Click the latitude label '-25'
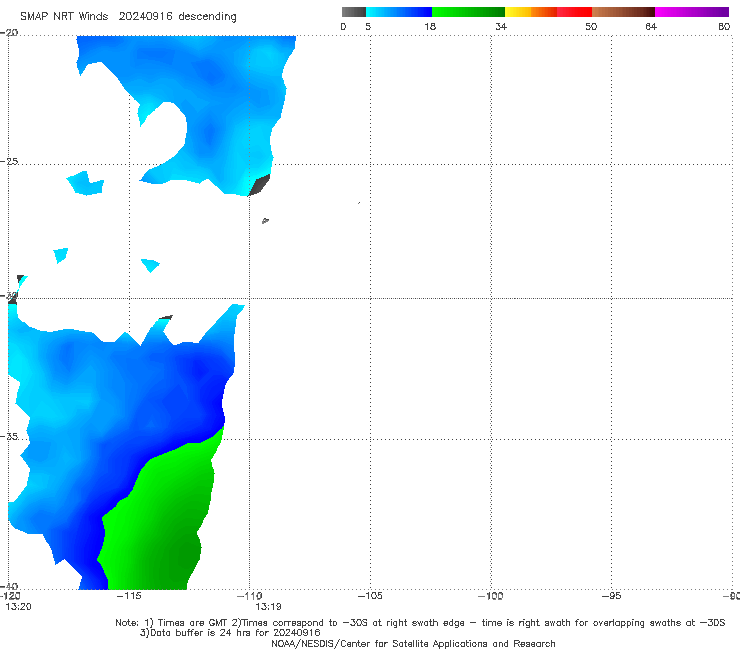Screen dimensions: 740x650 tap(9, 161)
